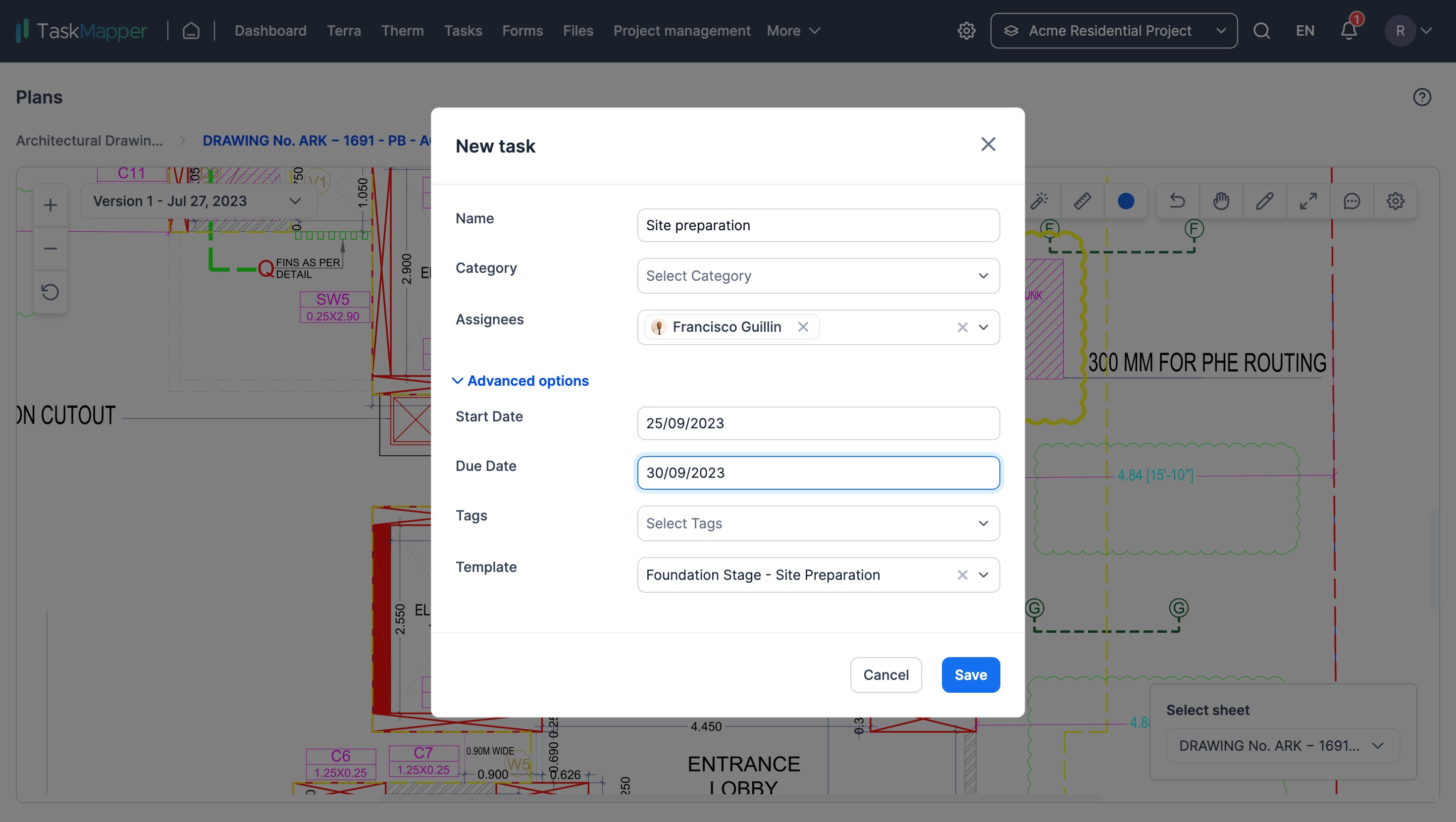Select the magic wand tool
Image resolution: width=1456 pixels, height=822 pixels.
1039,201
